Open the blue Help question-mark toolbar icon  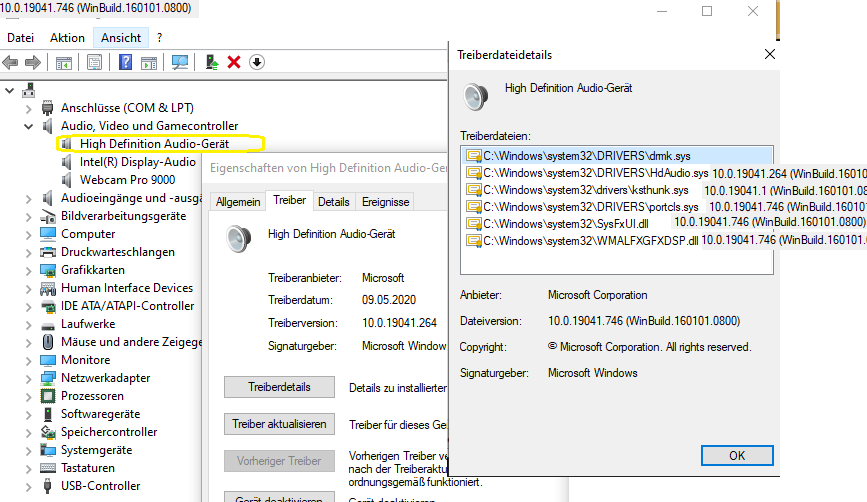click(x=126, y=62)
